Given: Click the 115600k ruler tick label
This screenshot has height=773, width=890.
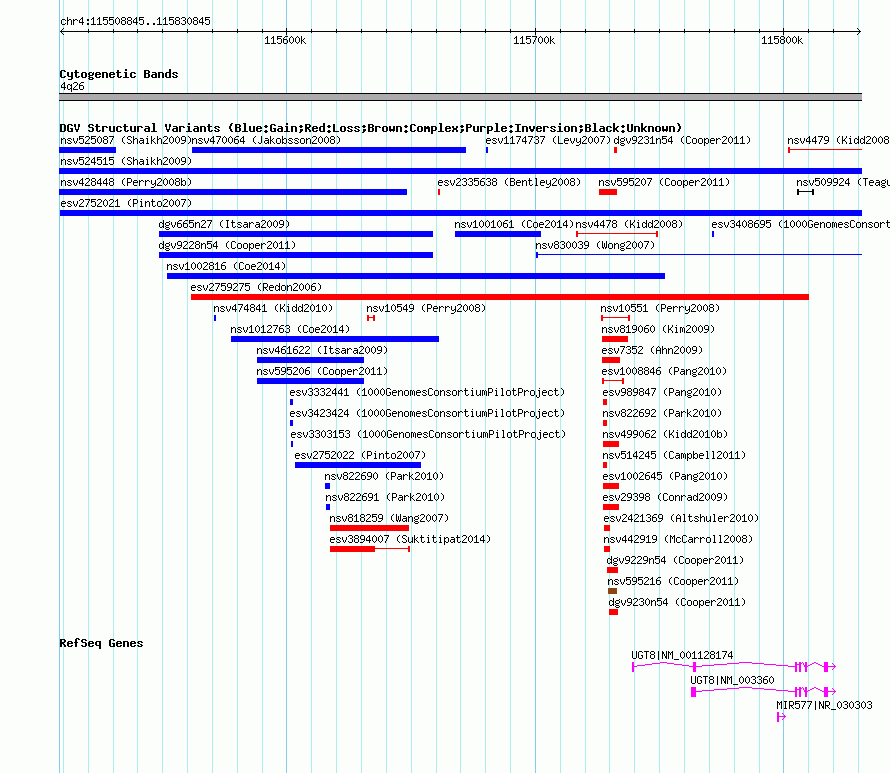Looking at the screenshot, I should coord(285,40).
